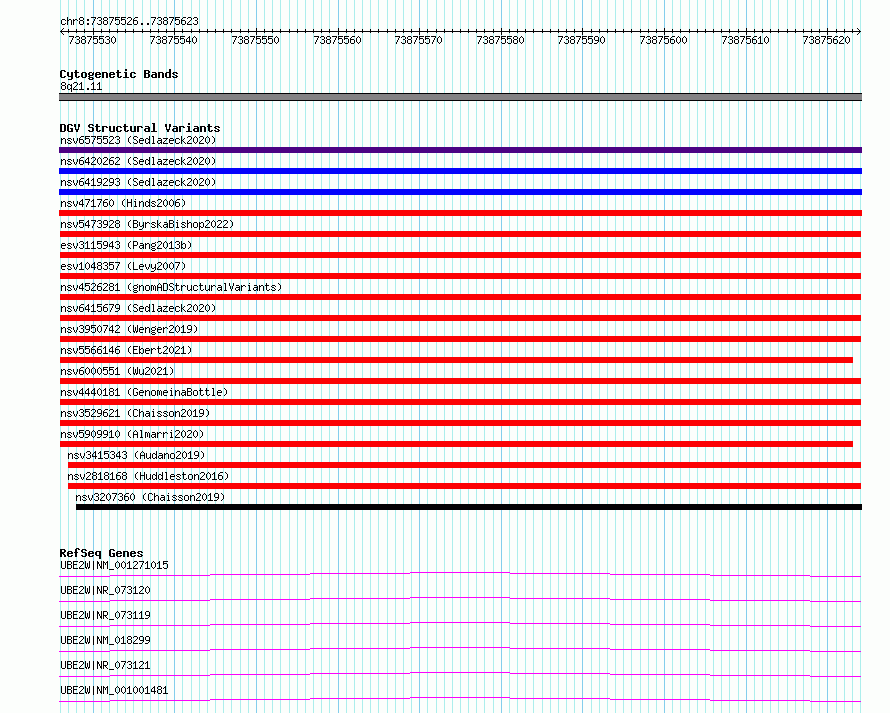Open variant nsv2818168 (Huddleston2016) label
Screen dimensions: 890x713
tap(148, 476)
